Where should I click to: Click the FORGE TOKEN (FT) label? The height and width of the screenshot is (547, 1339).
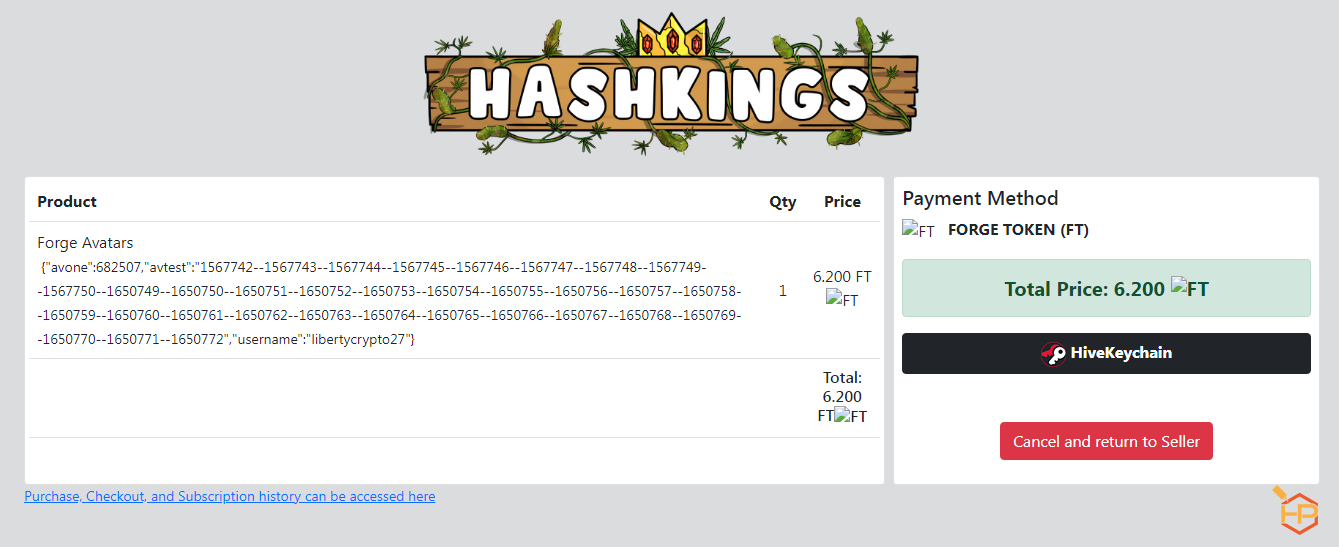tap(1018, 230)
